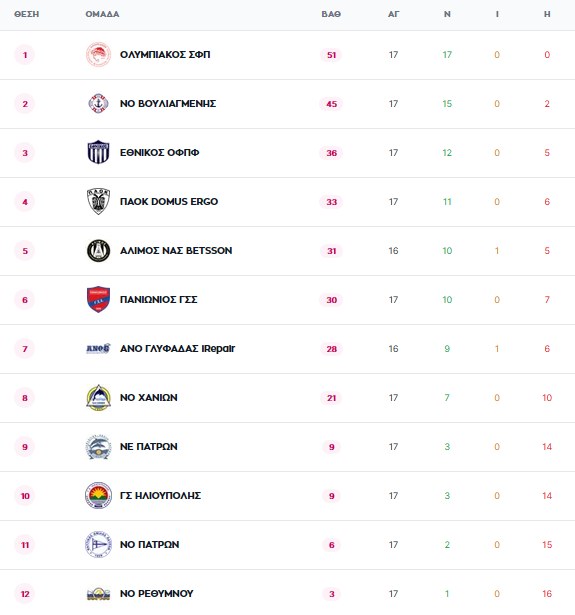Select the NE Patron dolphin logo
The image size is (575, 615).
pos(98,447)
